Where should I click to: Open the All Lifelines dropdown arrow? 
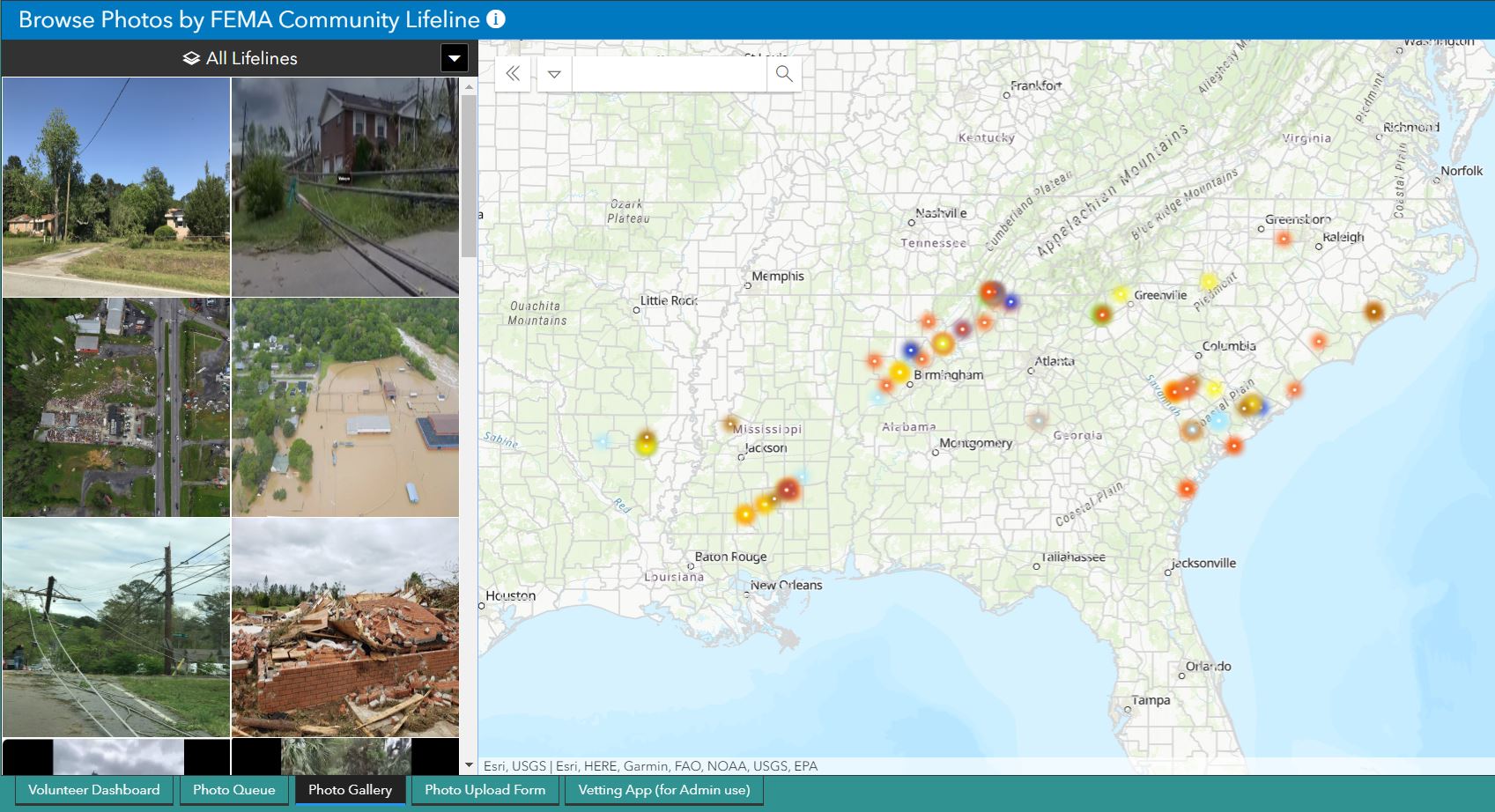[x=454, y=59]
